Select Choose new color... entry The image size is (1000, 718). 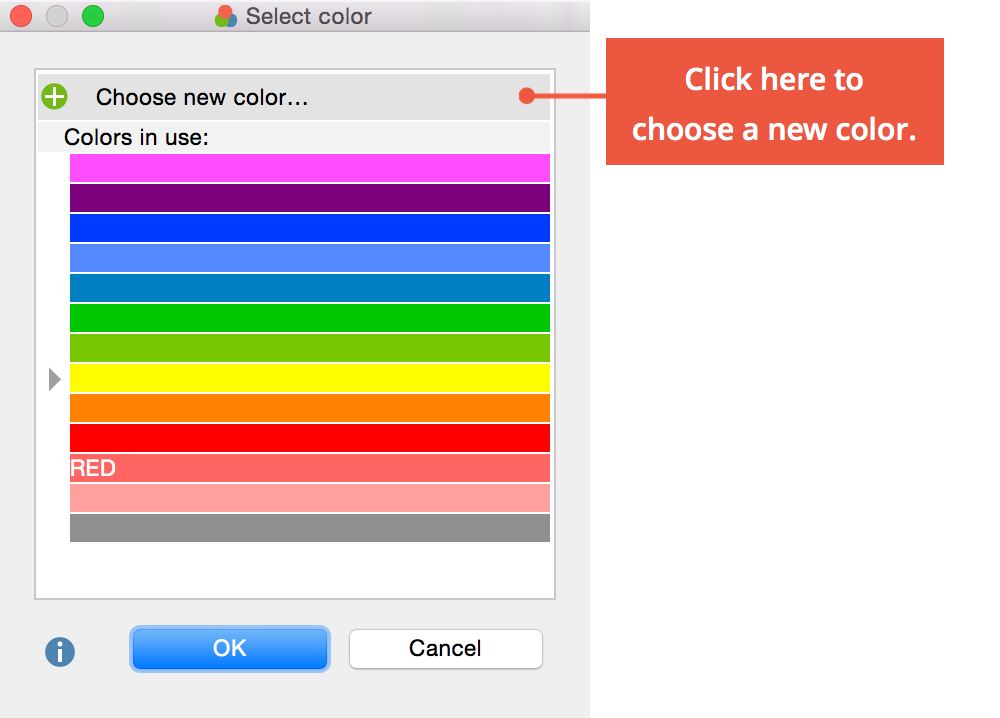[202, 97]
